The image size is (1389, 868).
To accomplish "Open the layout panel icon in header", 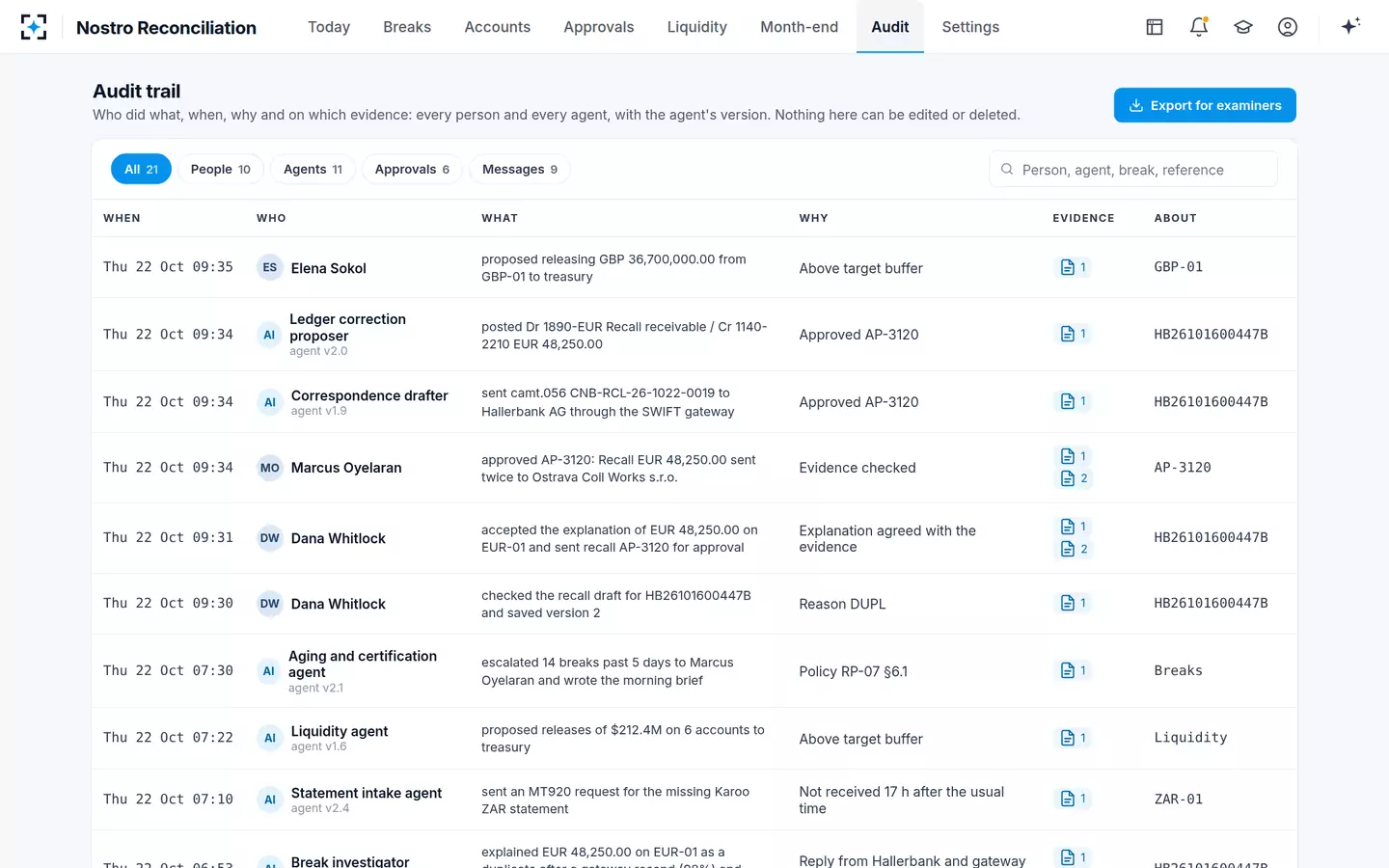I will point(1155,27).
